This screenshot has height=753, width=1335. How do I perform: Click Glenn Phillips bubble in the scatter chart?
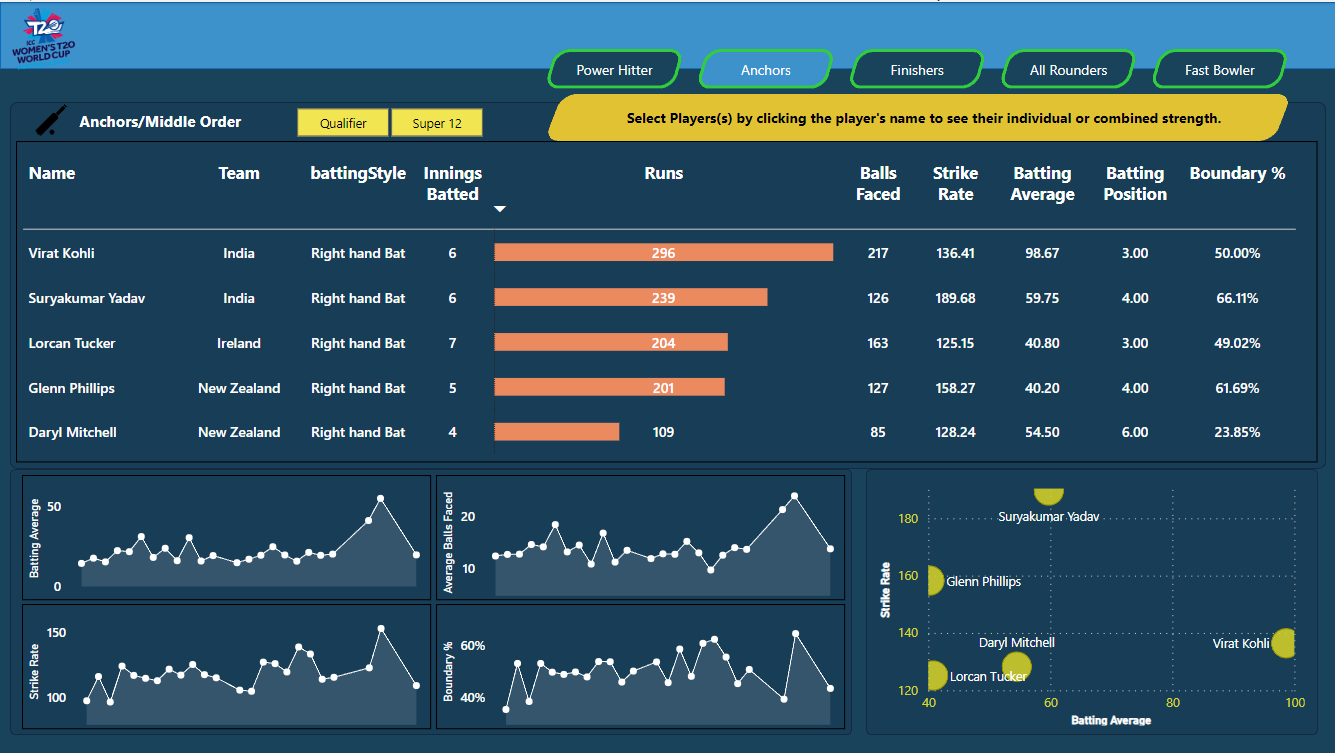[935, 581]
